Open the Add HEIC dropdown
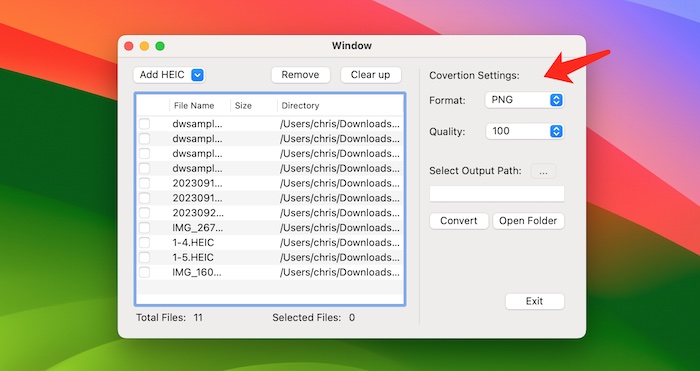Image resolution: width=700 pixels, height=371 pixels. point(169,75)
